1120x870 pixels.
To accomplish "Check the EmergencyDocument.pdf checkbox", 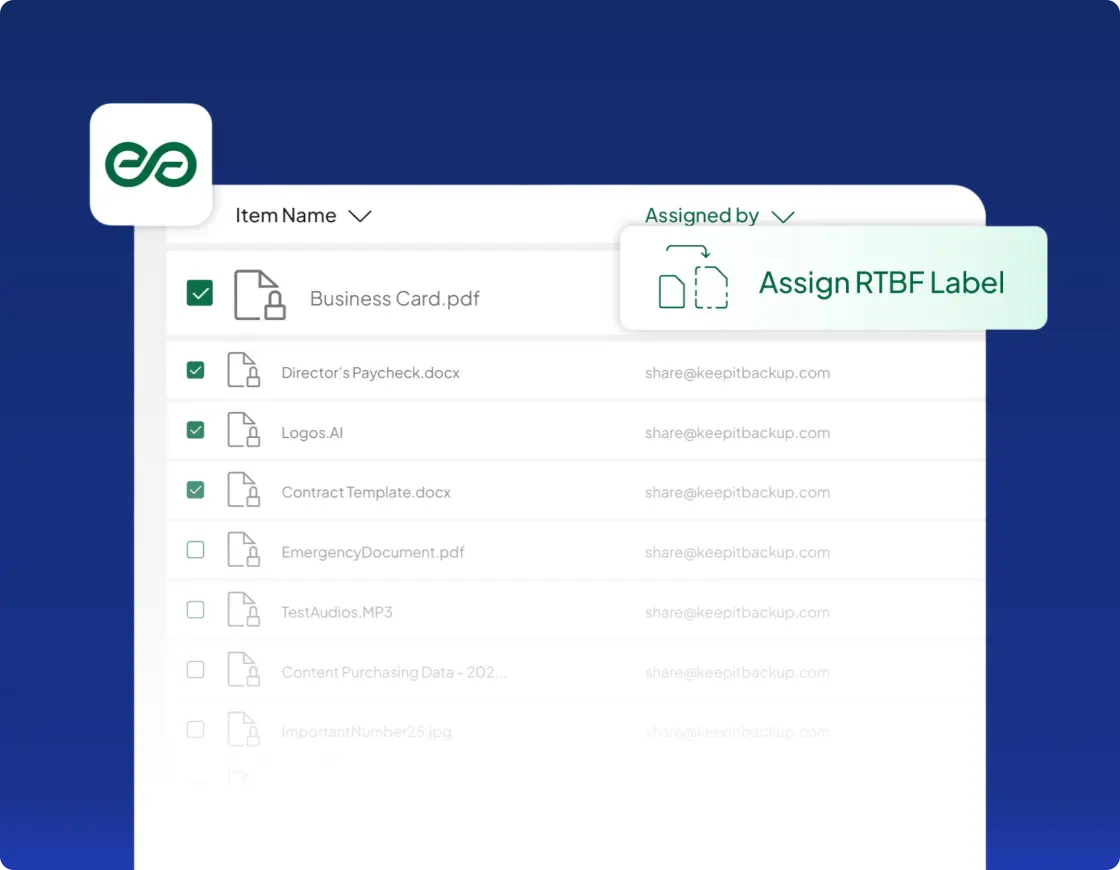I will coord(196,550).
